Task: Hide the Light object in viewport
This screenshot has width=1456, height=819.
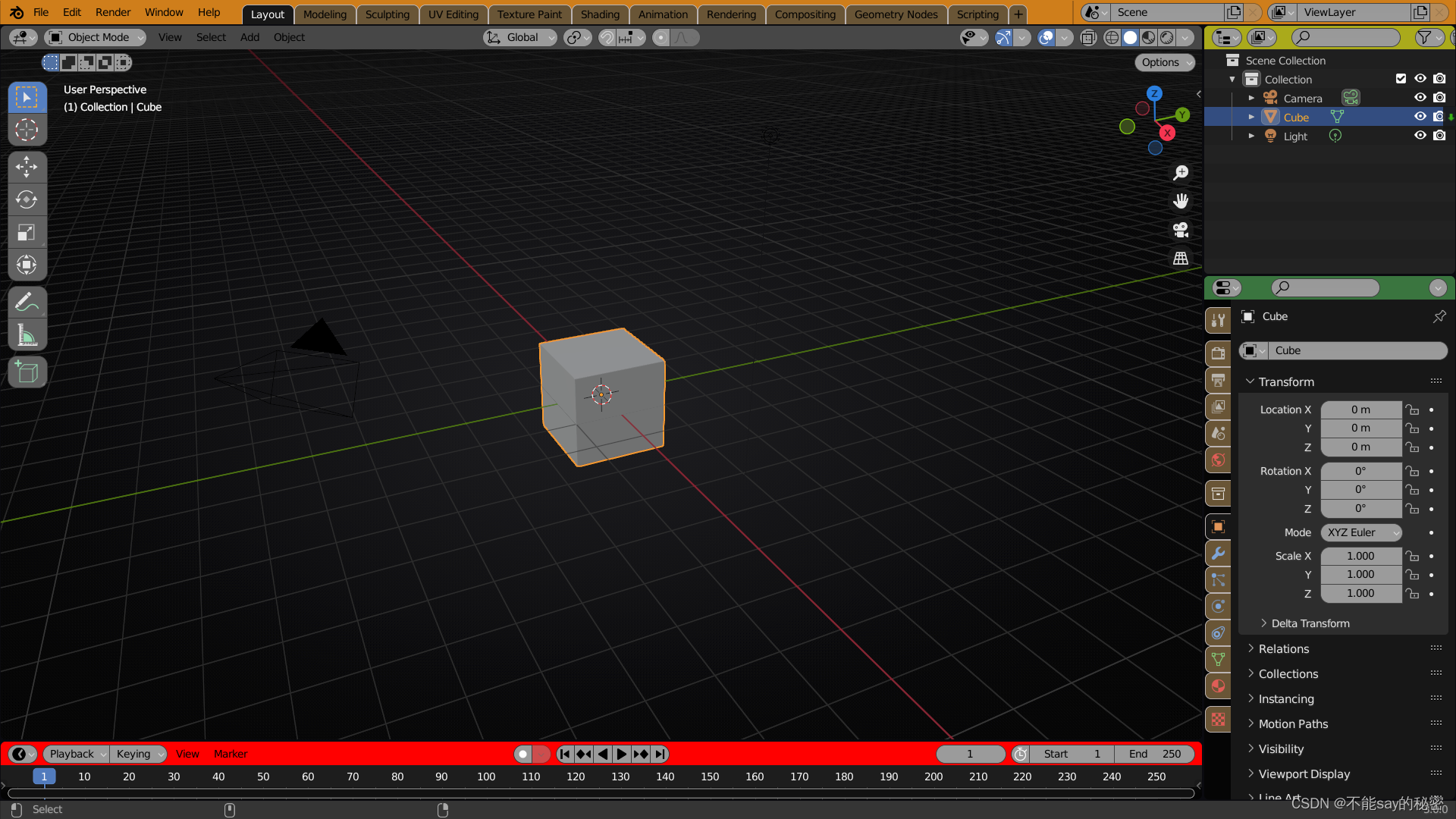Action: [x=1420, y=136]
